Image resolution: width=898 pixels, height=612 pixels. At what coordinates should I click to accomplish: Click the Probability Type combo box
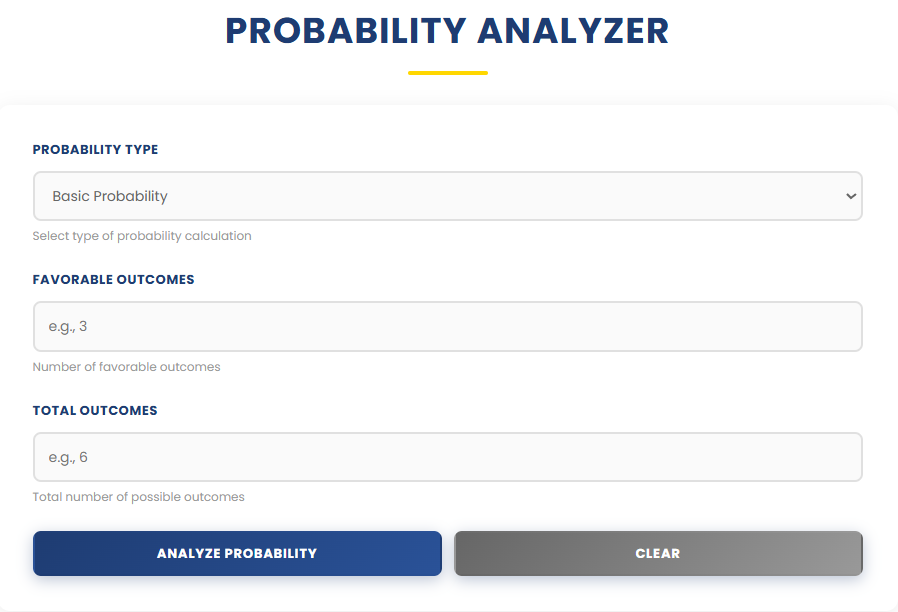tap(448, 196)
